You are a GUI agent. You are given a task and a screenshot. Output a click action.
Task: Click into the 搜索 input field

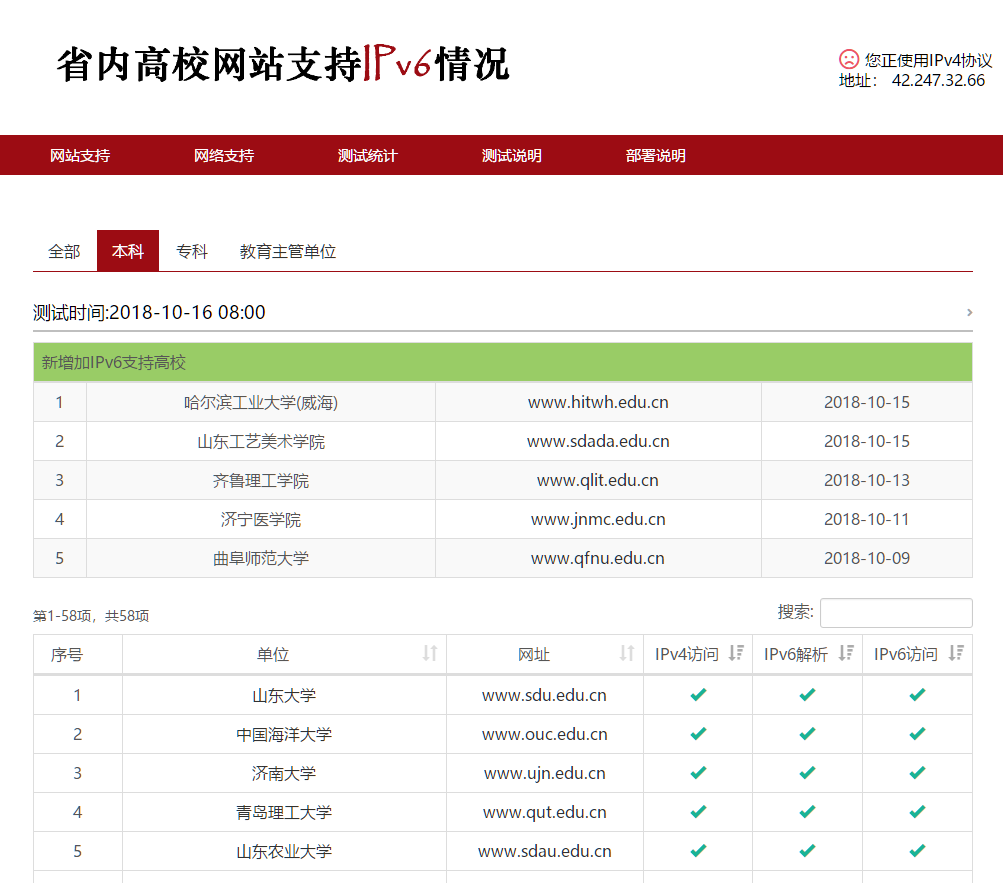pyautogui.click(x=895, y=613)
